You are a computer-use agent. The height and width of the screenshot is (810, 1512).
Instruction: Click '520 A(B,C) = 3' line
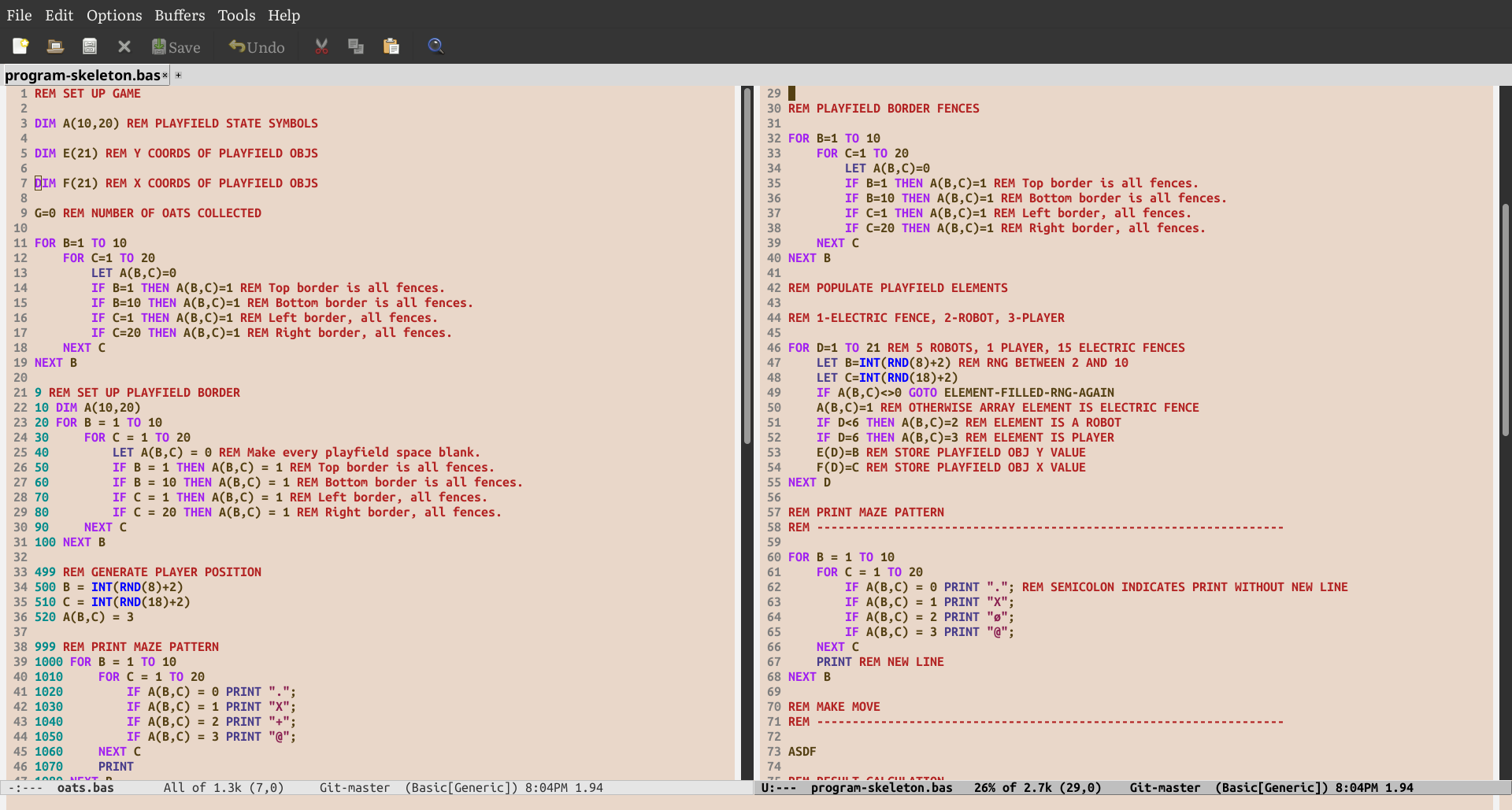[83, 617]
